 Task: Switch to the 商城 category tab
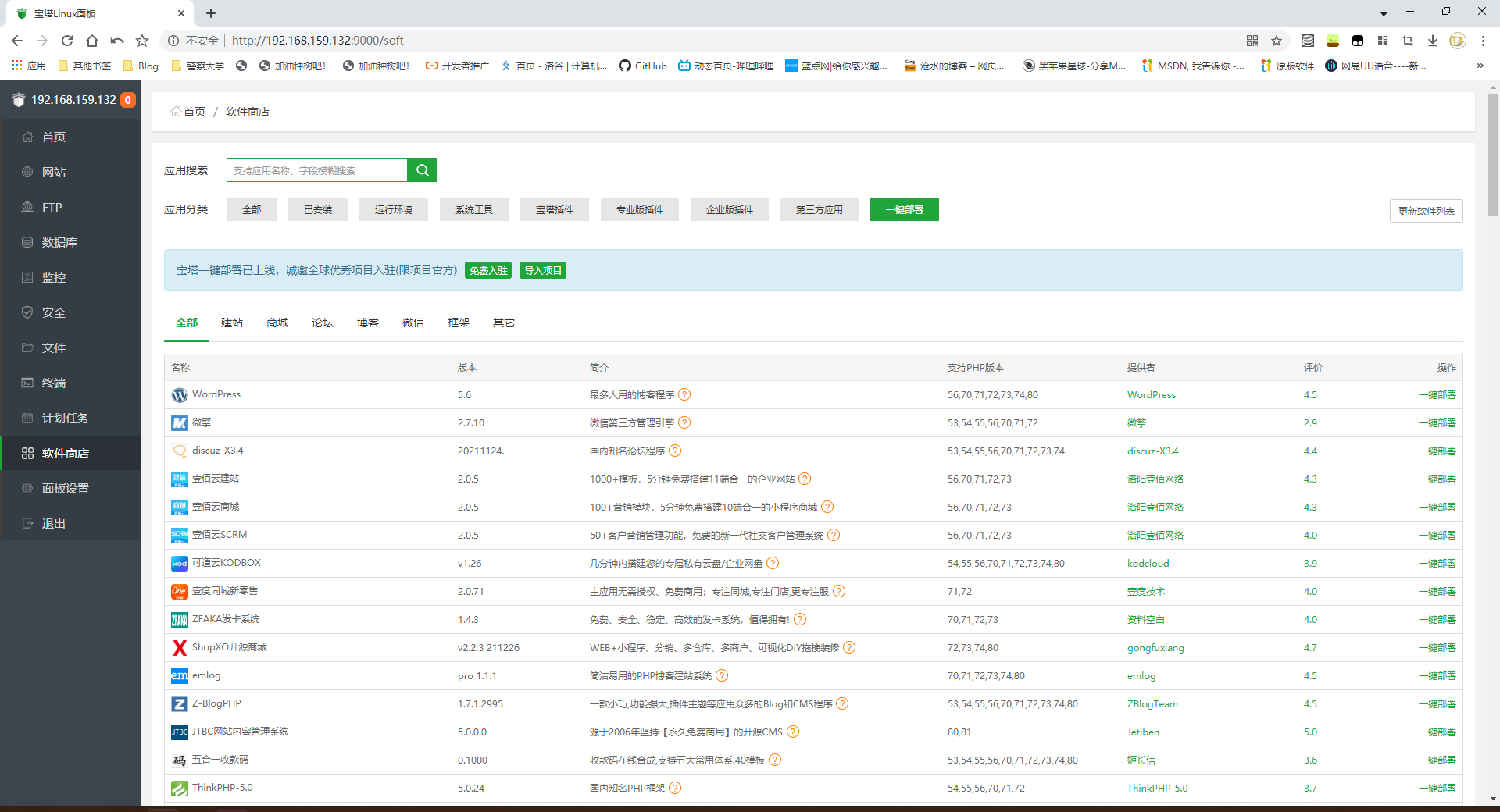click(277, 322)
